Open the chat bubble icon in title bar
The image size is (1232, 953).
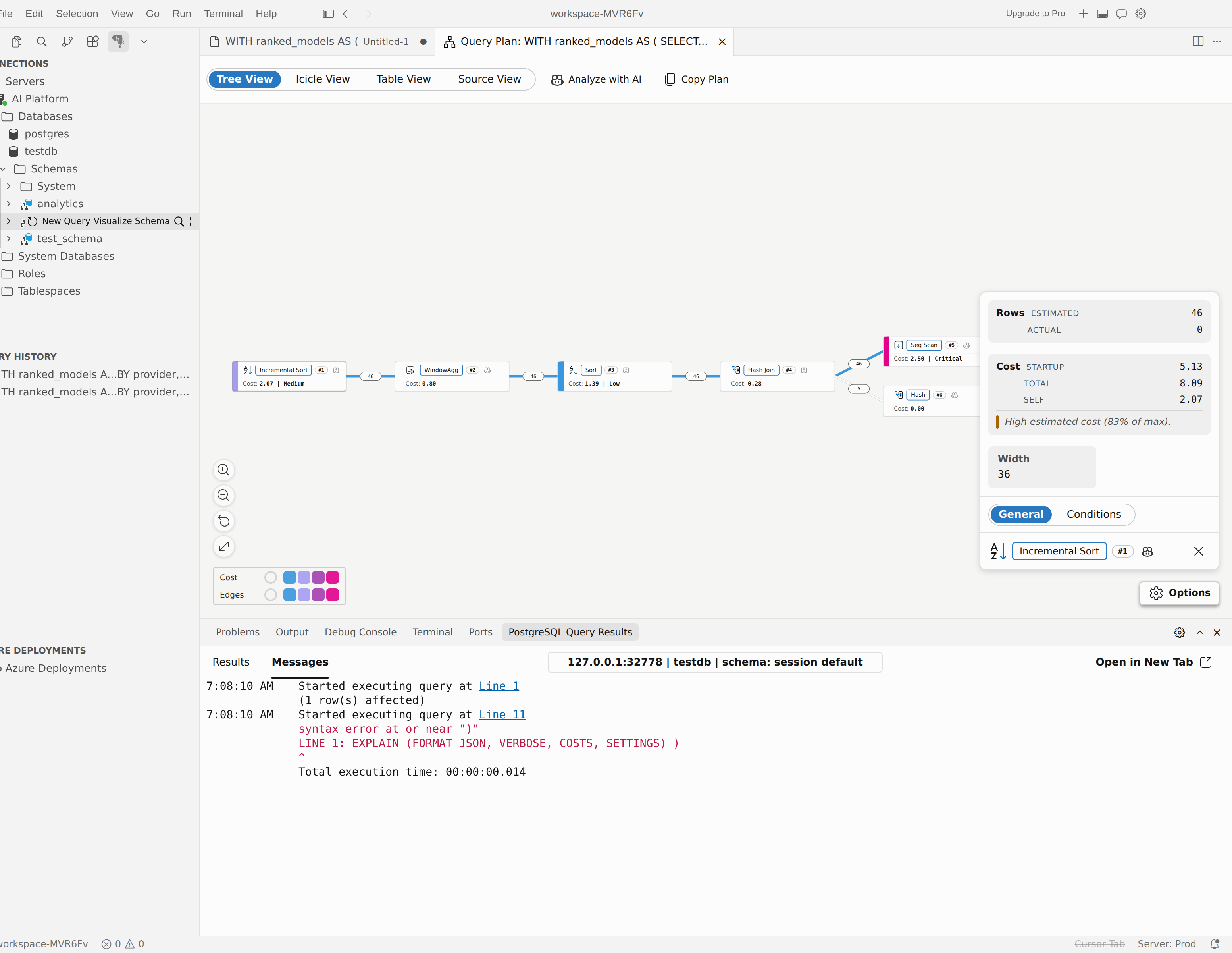pos(1121,14)
